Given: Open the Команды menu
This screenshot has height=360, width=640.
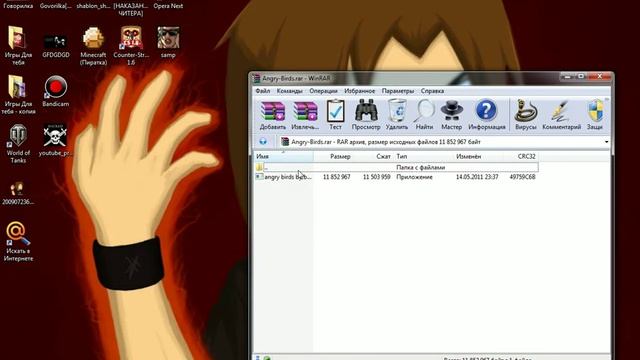Looking at the screenshot, I should (x=289, y=91).
